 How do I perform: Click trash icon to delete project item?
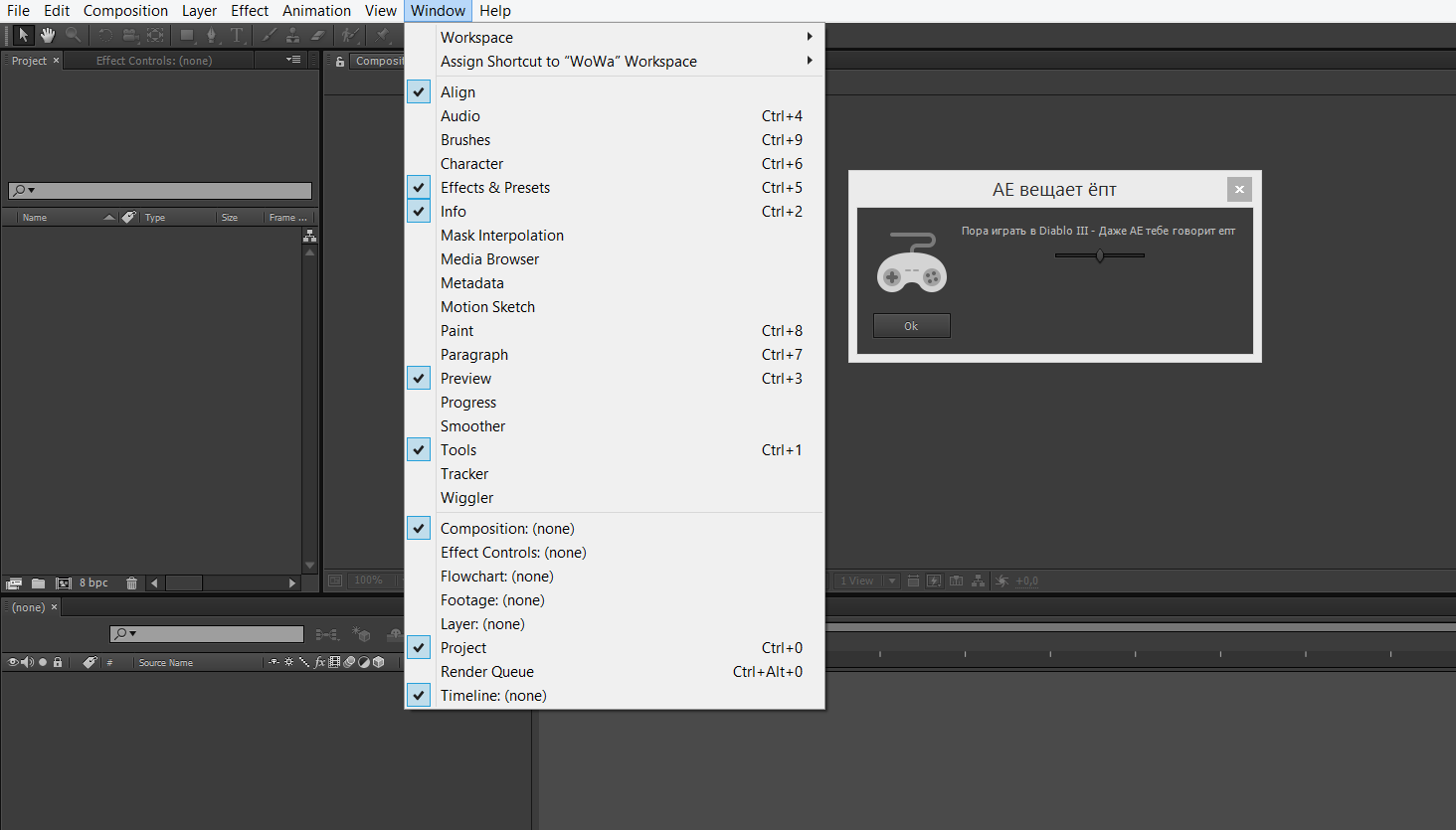131,583
